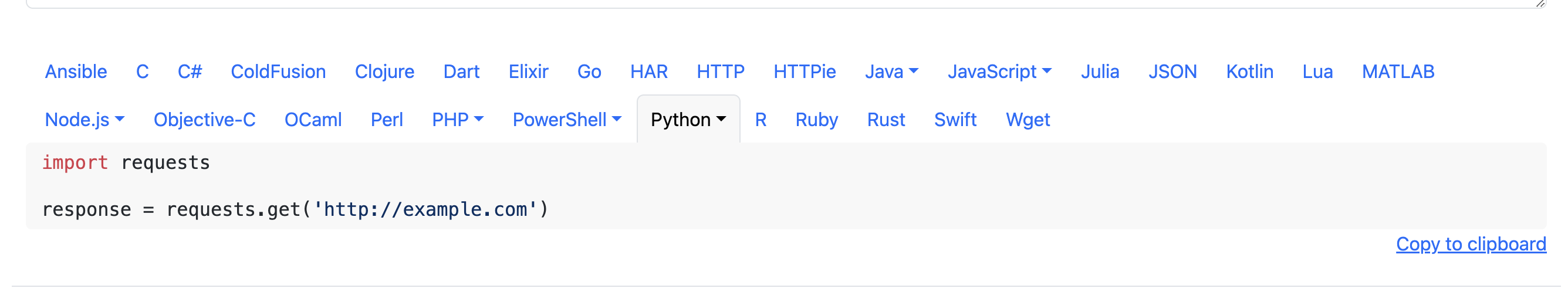Switch to the Ansible tab
The width and height of the screenshot is (1568, 305).
pyautogui.click(x=76, y=72)
